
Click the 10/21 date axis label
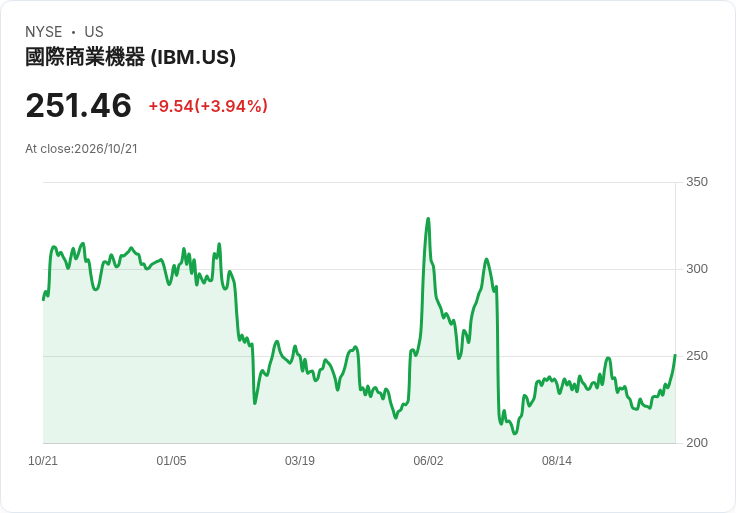43,461
